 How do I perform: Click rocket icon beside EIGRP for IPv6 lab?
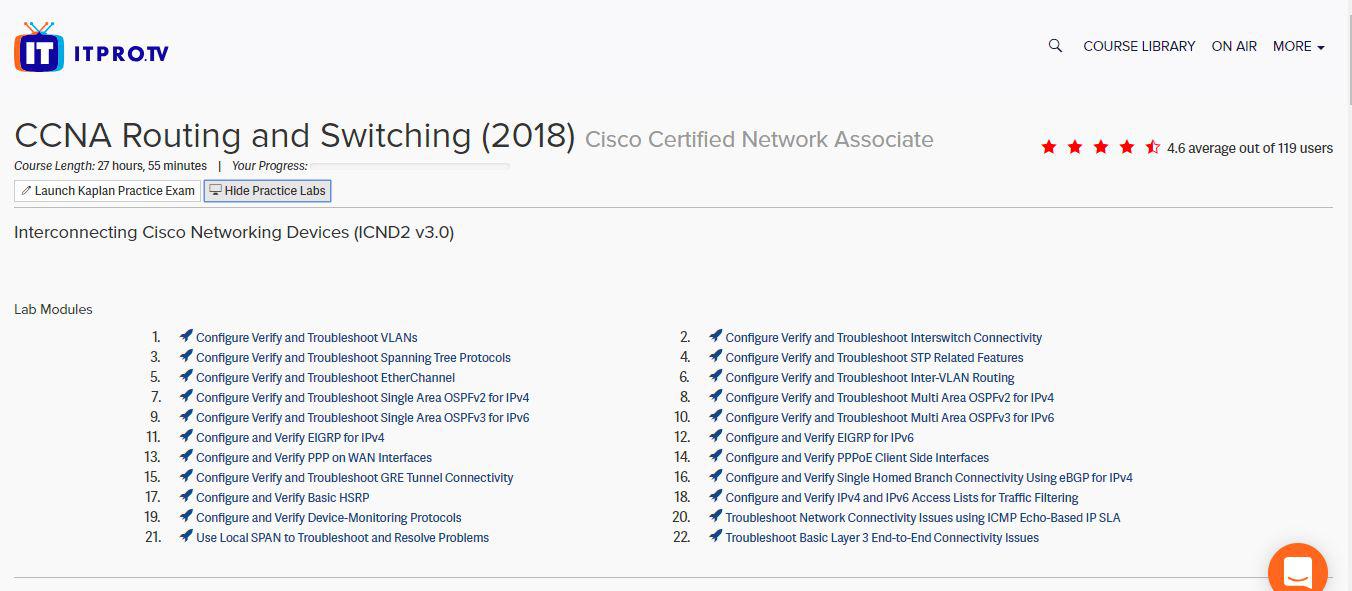point(715,437)
